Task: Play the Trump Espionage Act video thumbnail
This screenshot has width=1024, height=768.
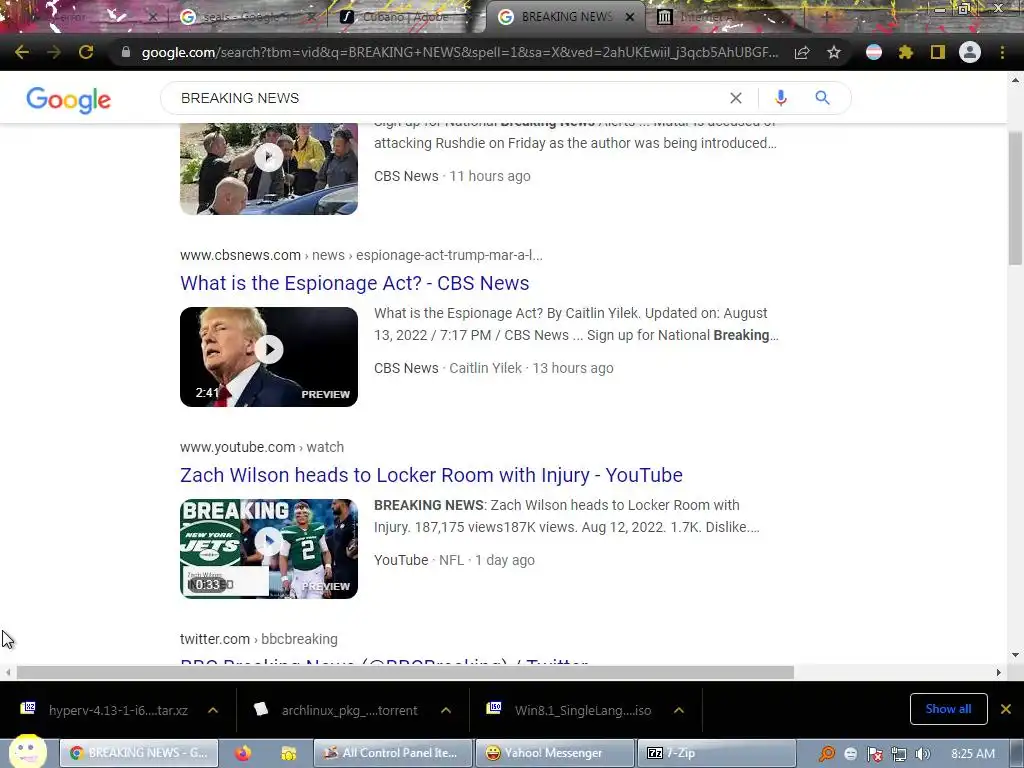Action: click(x=269, y=357)
